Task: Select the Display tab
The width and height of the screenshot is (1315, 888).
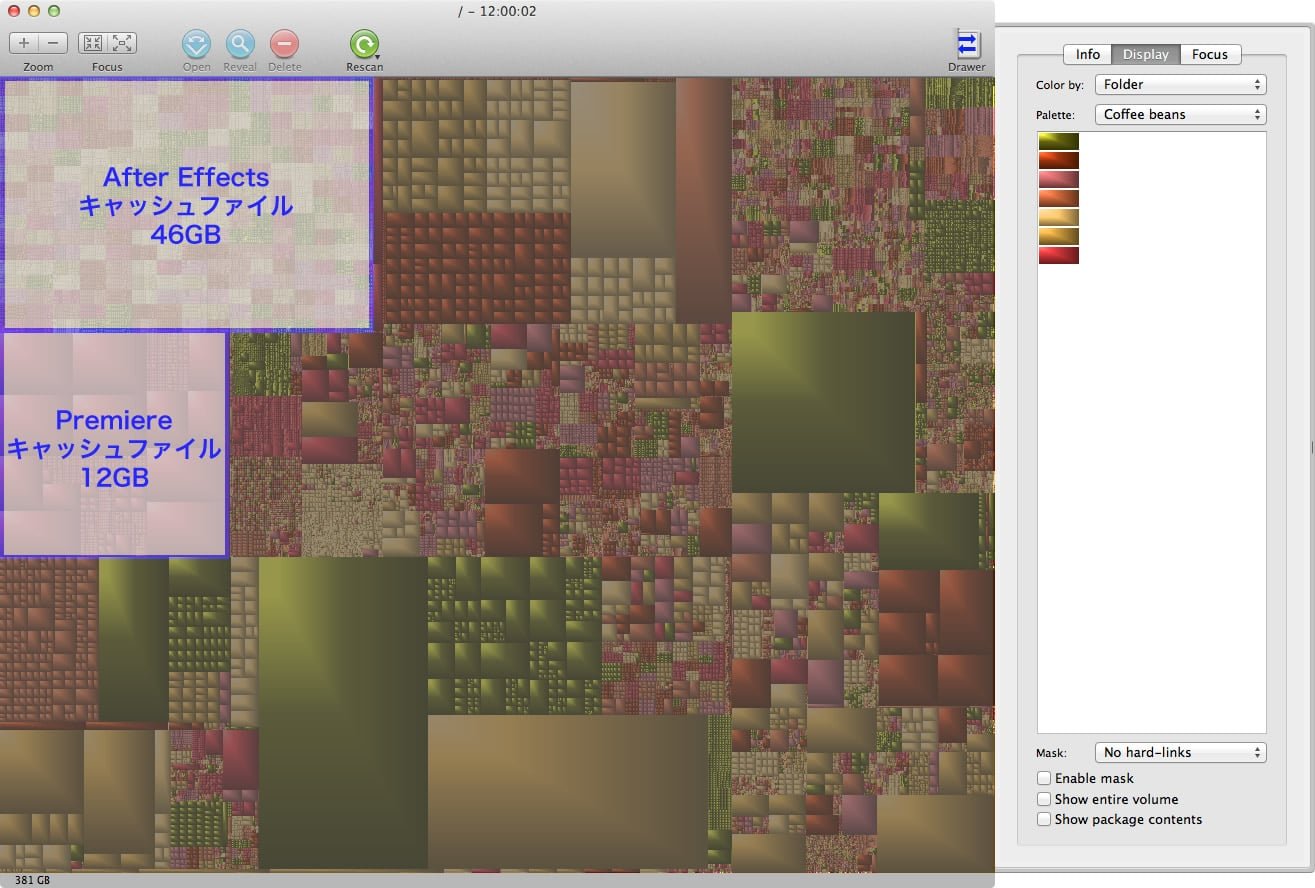Action: [x=1145, y=54]
